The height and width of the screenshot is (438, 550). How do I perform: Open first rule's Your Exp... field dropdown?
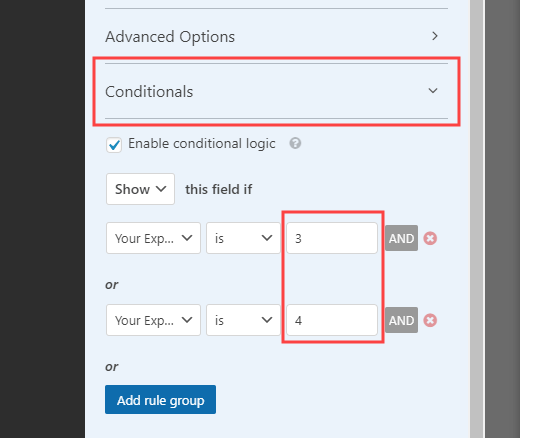pyautogui.click(x=153, y=238)
